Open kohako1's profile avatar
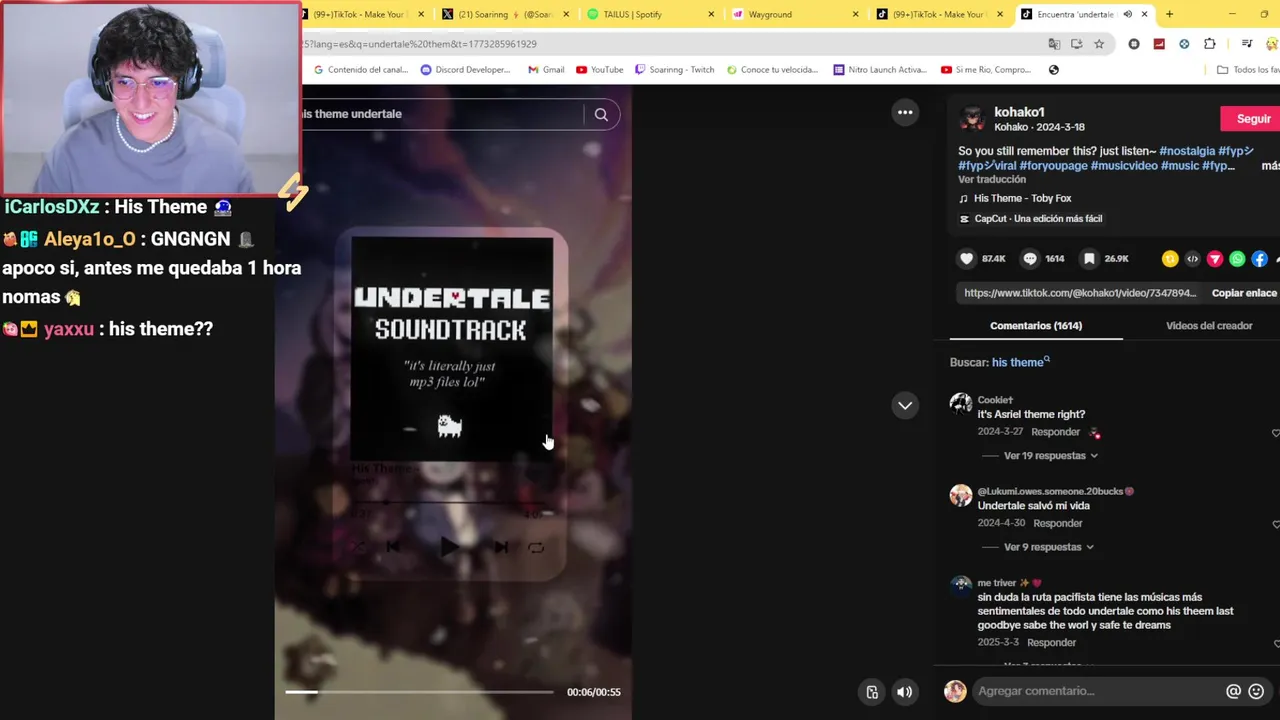This screenshot has width=1280, height=720. click(971, 118)
